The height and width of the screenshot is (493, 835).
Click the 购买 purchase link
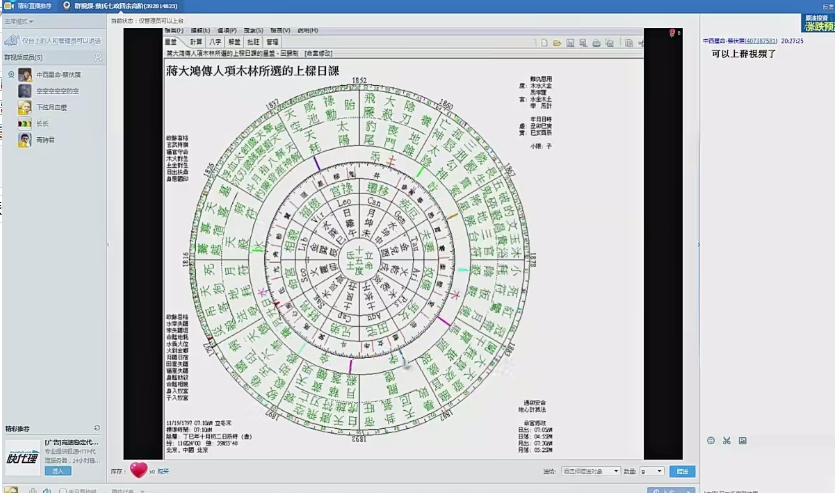(163, 472)
